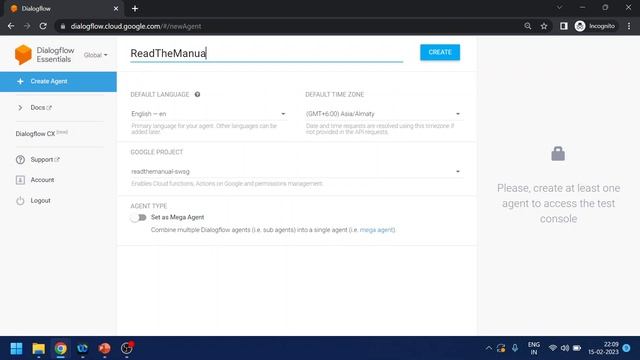
Task: Click the site lock icon in address bar
Action: pyautogui.click(x=62, y=26)
